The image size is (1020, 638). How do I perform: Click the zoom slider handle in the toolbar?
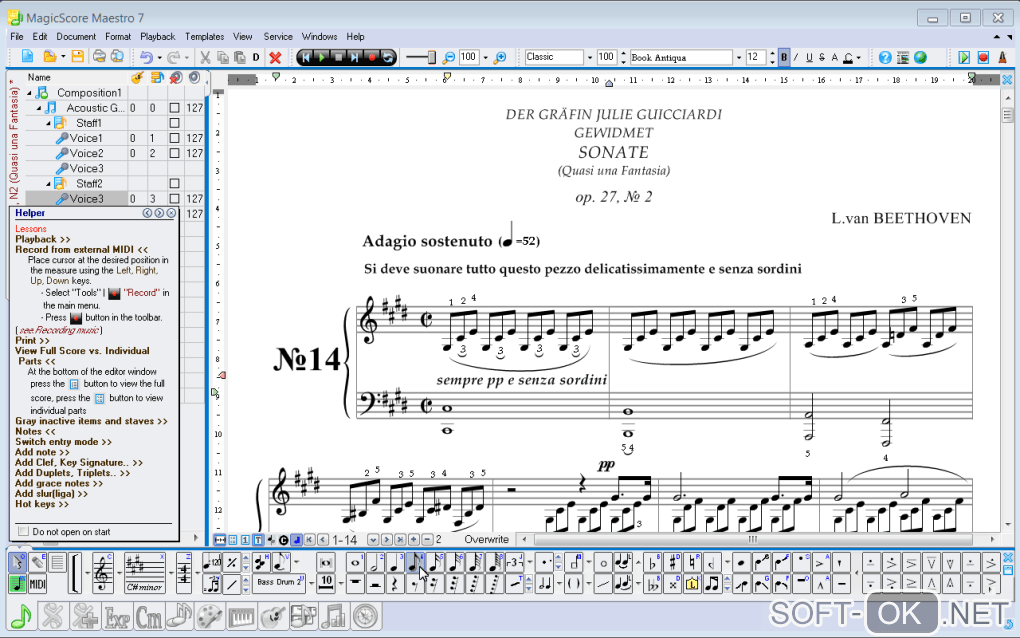(431, 57)
